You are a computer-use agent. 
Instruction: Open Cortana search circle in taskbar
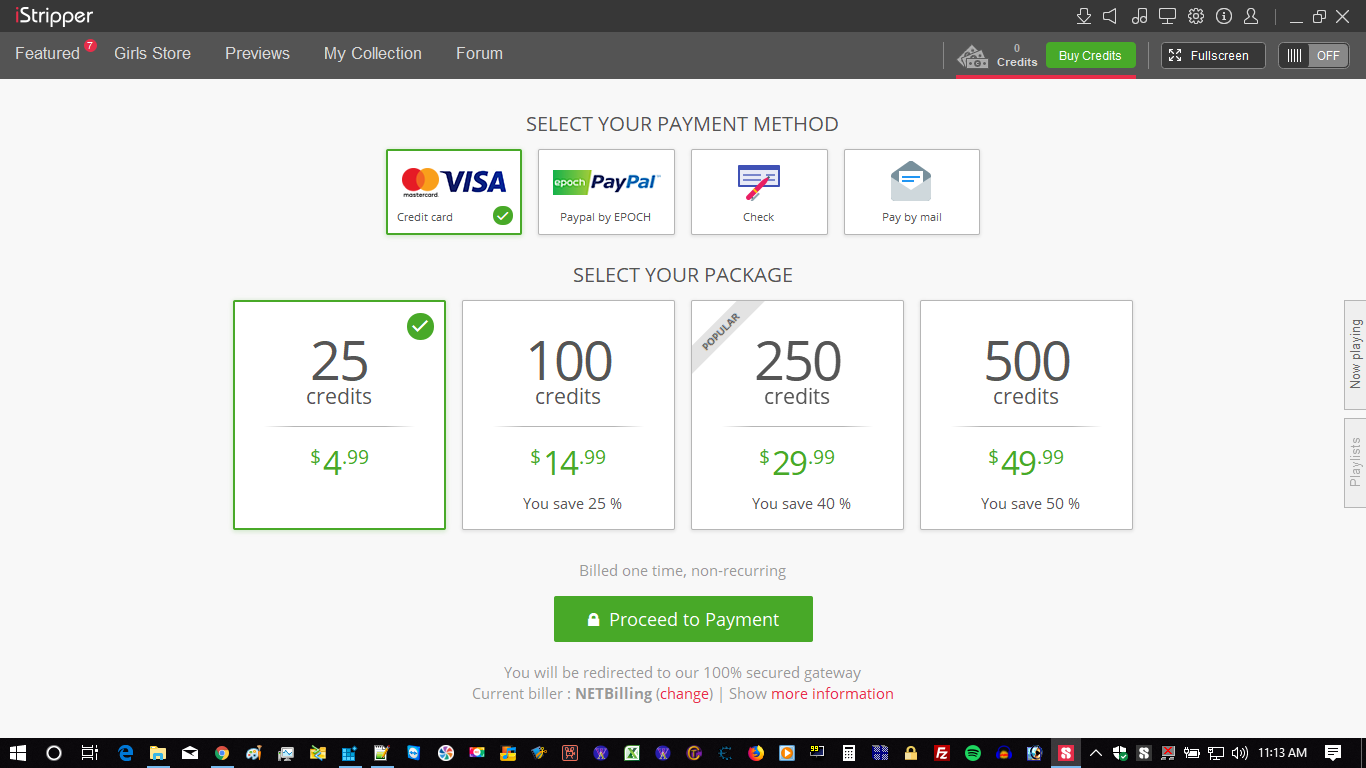pyautogui.click(x=54, y=753)
